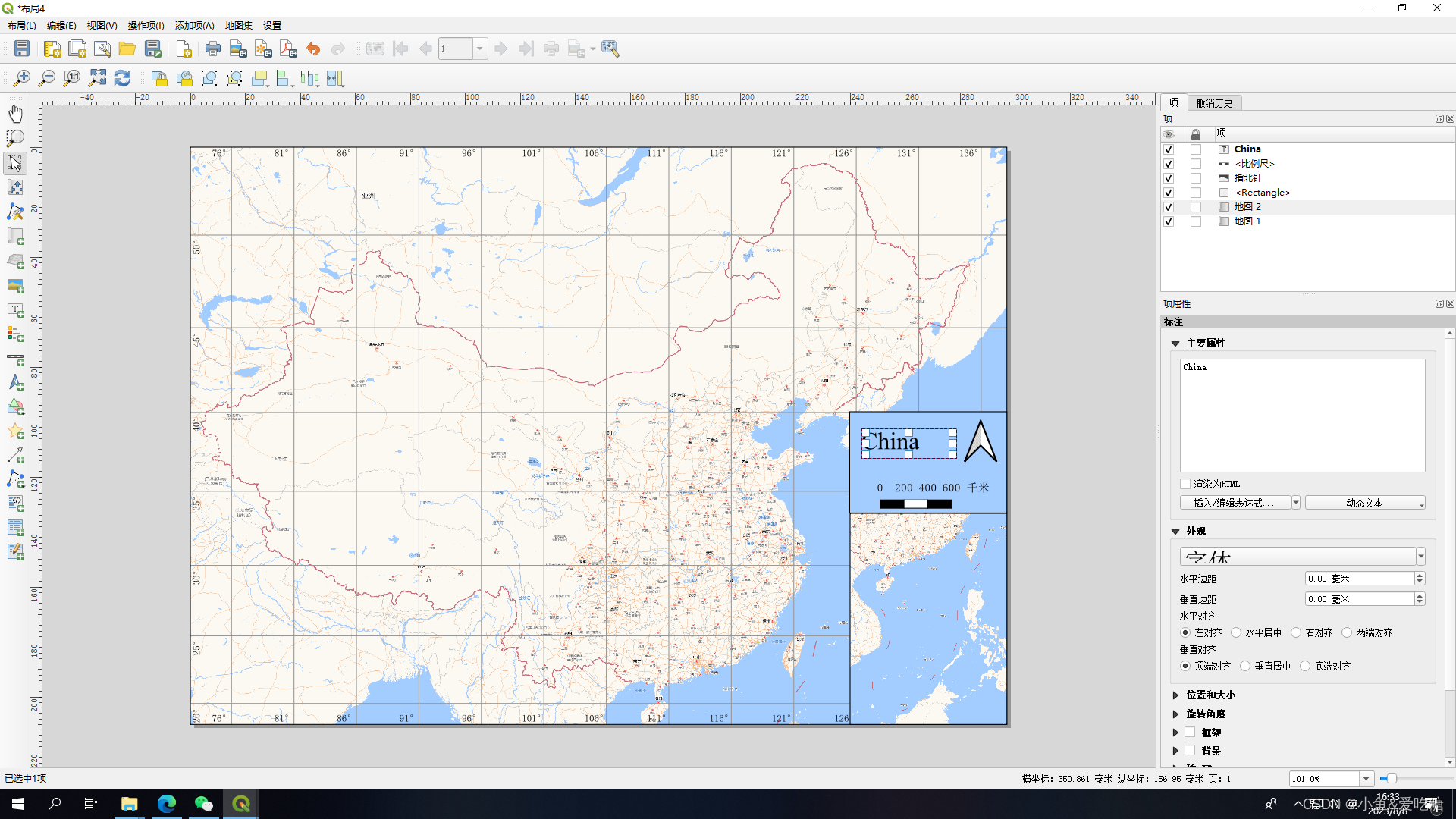Save the layout project
This screenshot has width=1456, height=819.
(22, 49)
